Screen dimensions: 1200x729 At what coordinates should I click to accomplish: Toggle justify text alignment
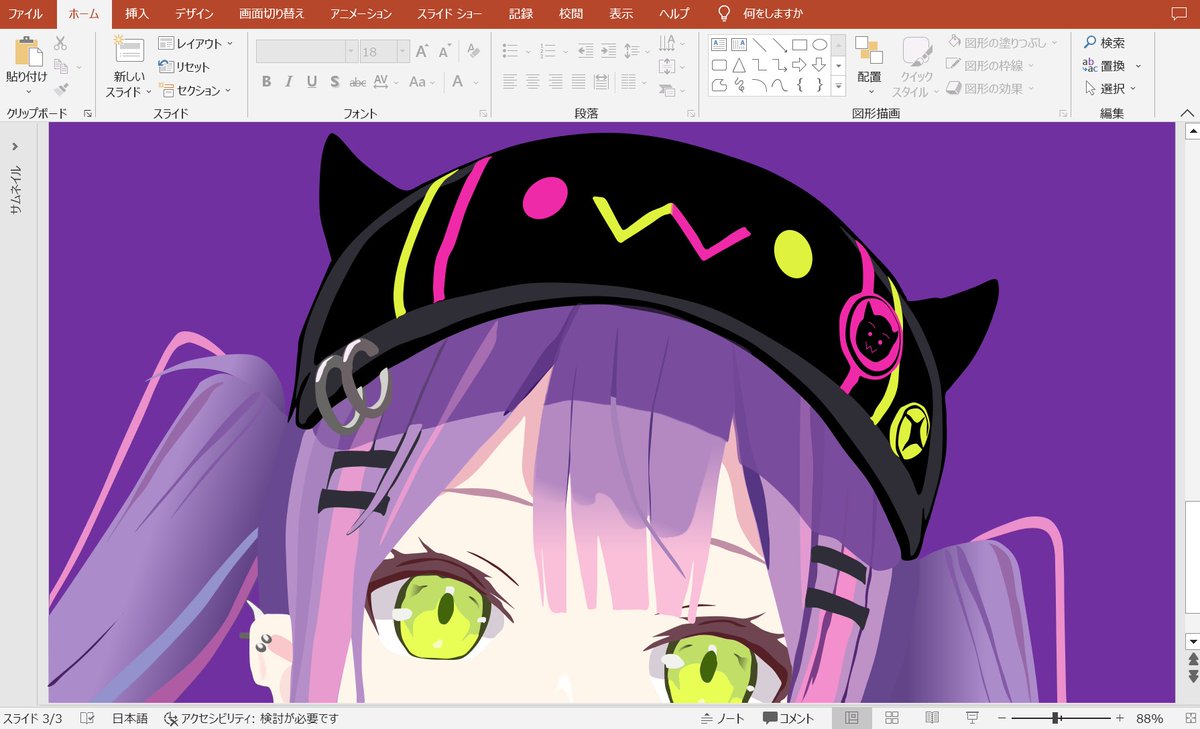coord(579,82)
